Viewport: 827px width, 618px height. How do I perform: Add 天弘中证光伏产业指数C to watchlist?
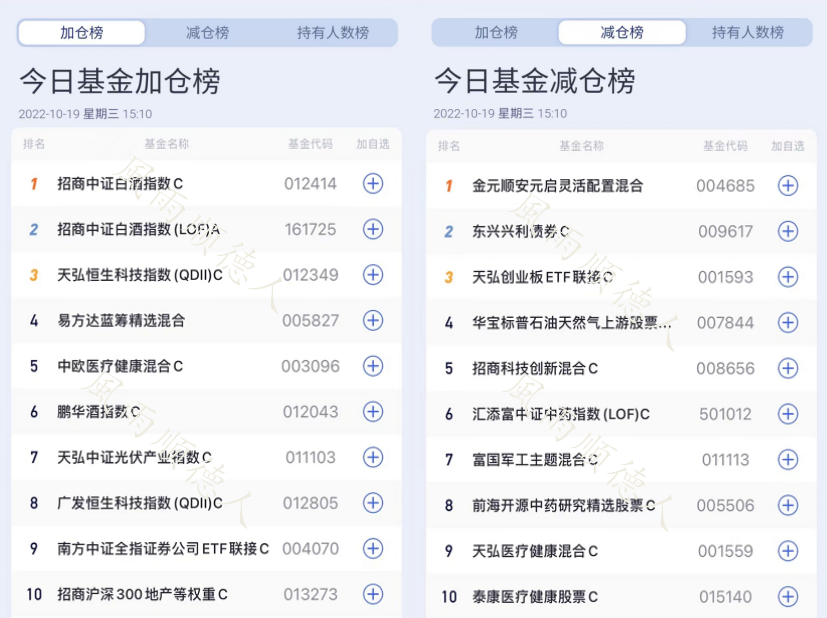(373, 457)
